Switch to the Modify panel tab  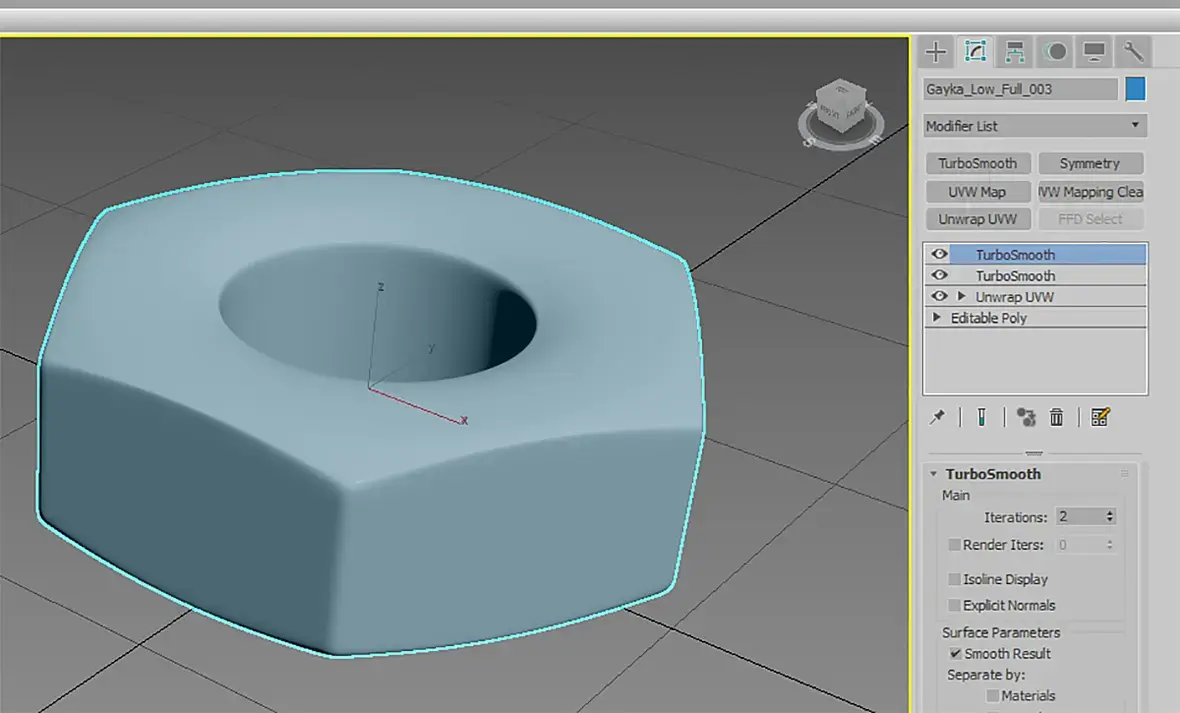pos(975,52)
